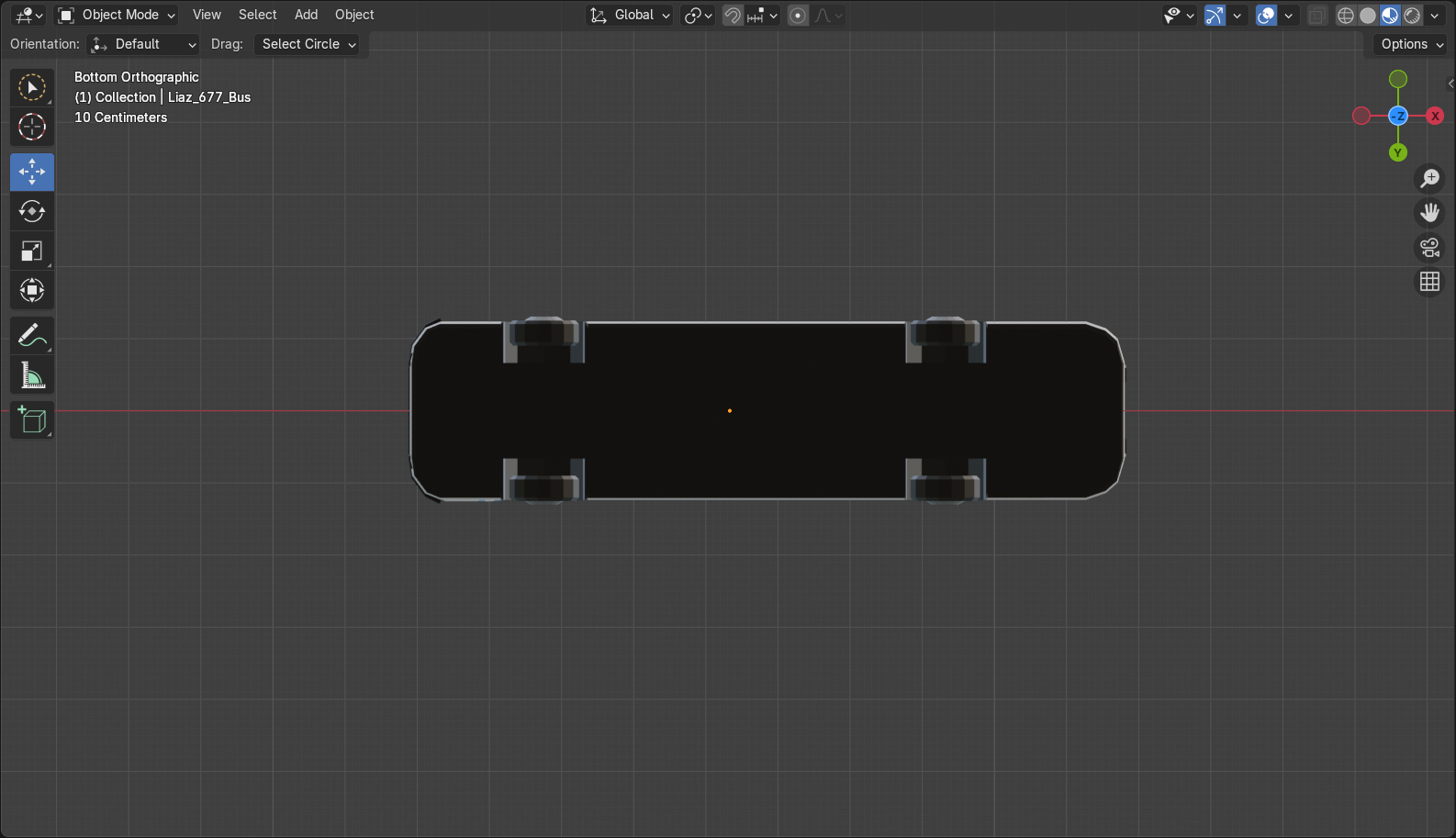Screen dimensions: 1456x838
Task: Open snapping settings dropdown arrow
Action: (763, 16)
